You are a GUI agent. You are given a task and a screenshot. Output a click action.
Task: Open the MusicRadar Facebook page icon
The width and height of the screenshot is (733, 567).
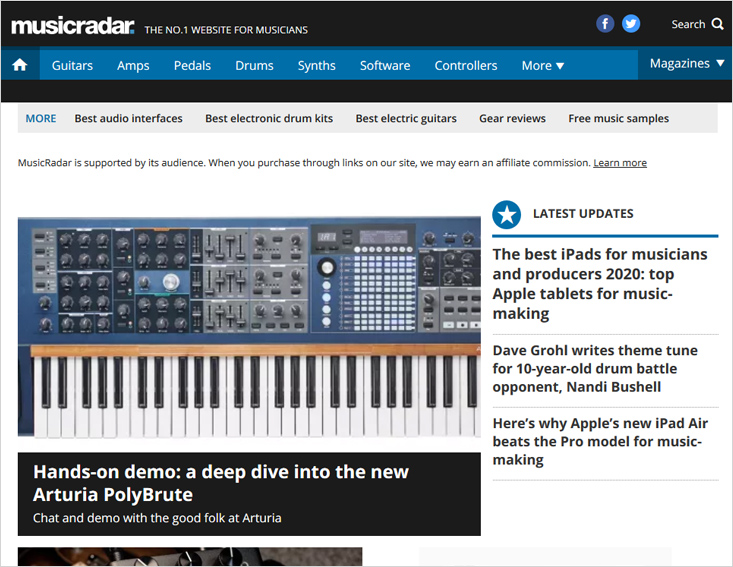tap(605, 23)
